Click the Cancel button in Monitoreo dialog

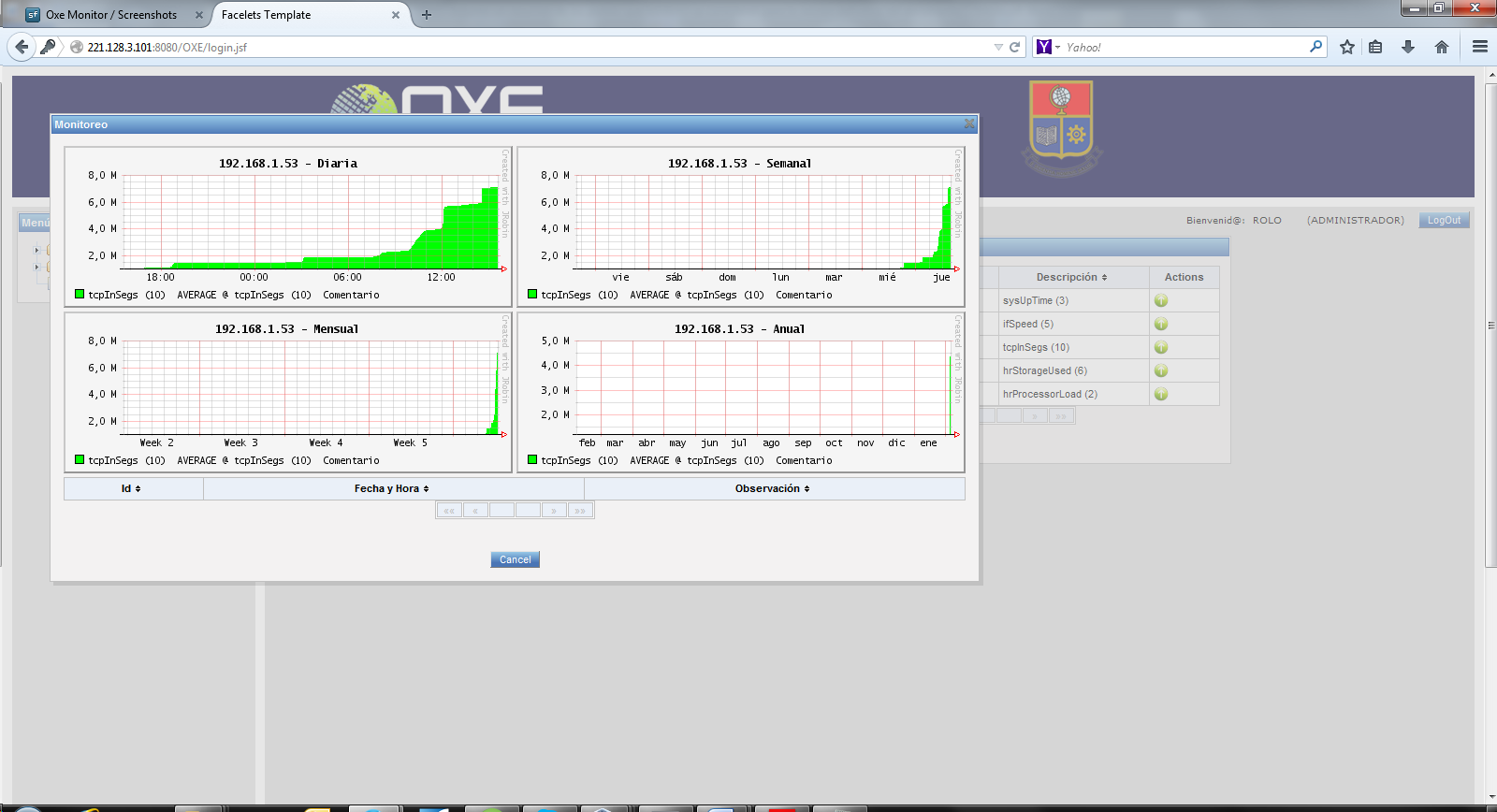coord(515,559)
